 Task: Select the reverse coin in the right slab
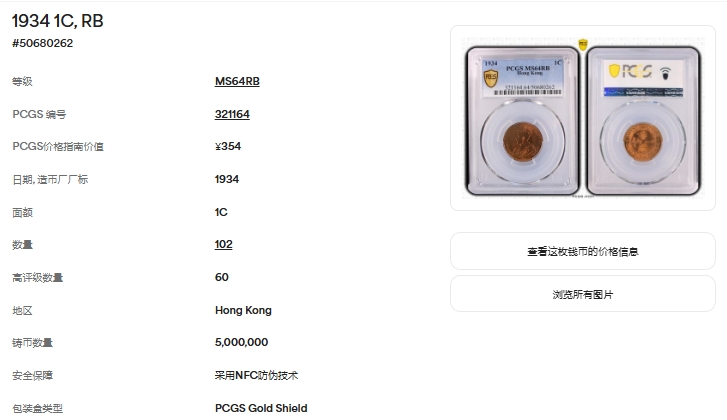tap(643, 142)
